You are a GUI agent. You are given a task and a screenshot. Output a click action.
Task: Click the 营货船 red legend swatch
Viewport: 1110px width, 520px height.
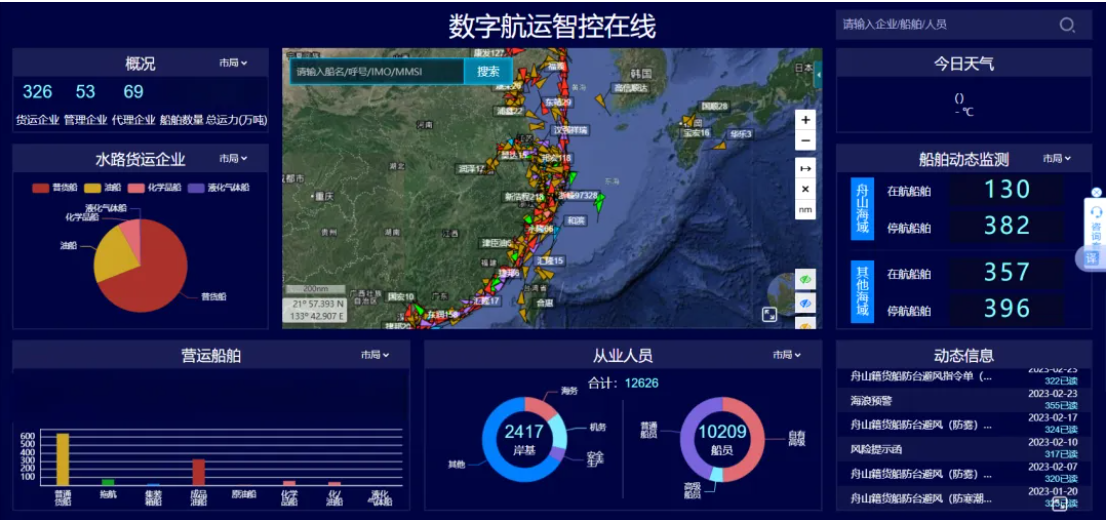coord(41,187)
